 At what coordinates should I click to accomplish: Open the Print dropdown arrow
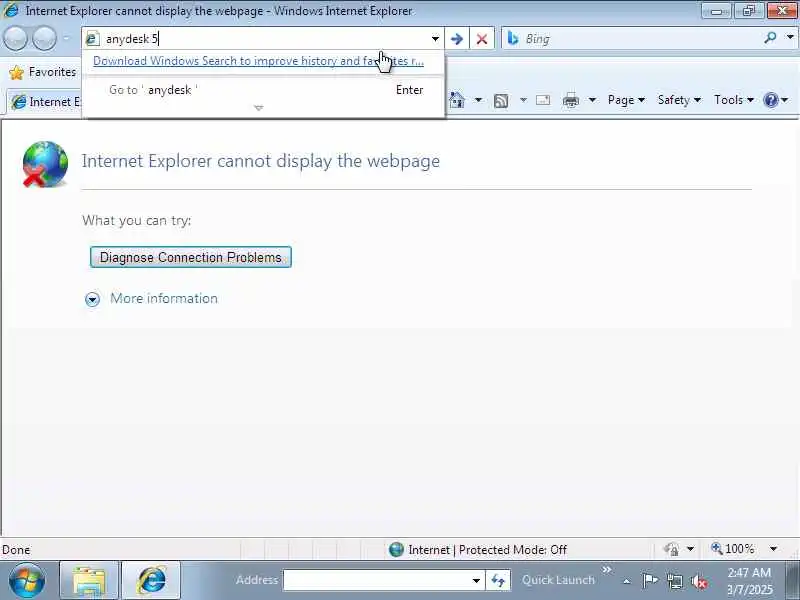(592, 100)
